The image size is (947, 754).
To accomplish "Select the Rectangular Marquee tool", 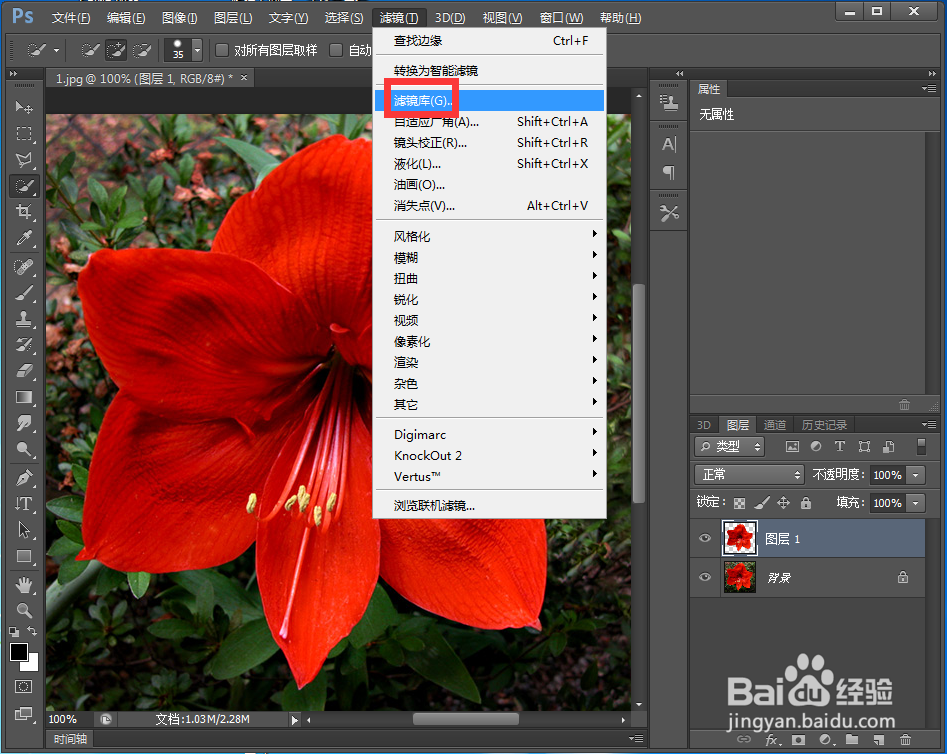I will (x=24, y=133).
